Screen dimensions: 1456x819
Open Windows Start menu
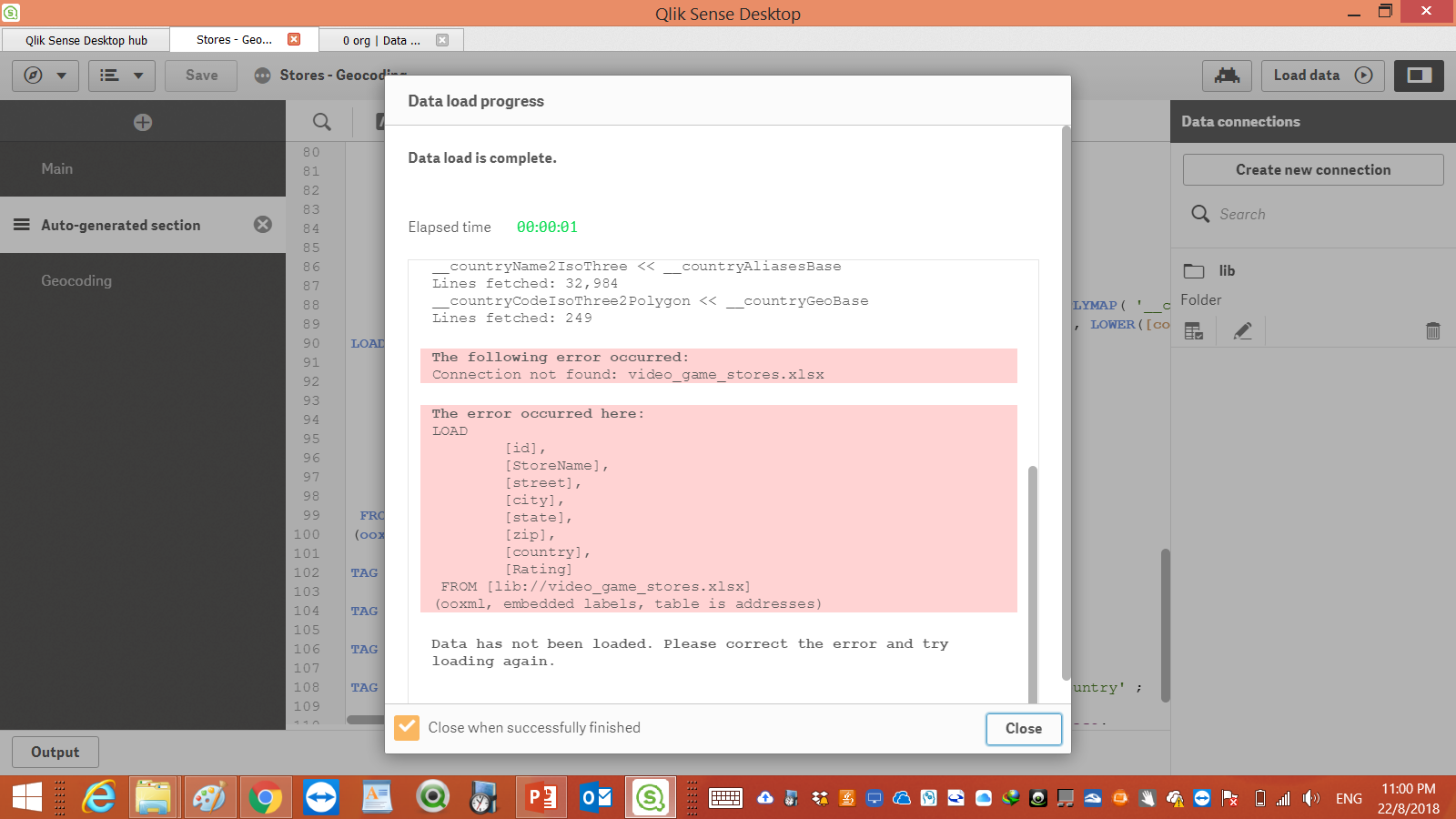26,798
